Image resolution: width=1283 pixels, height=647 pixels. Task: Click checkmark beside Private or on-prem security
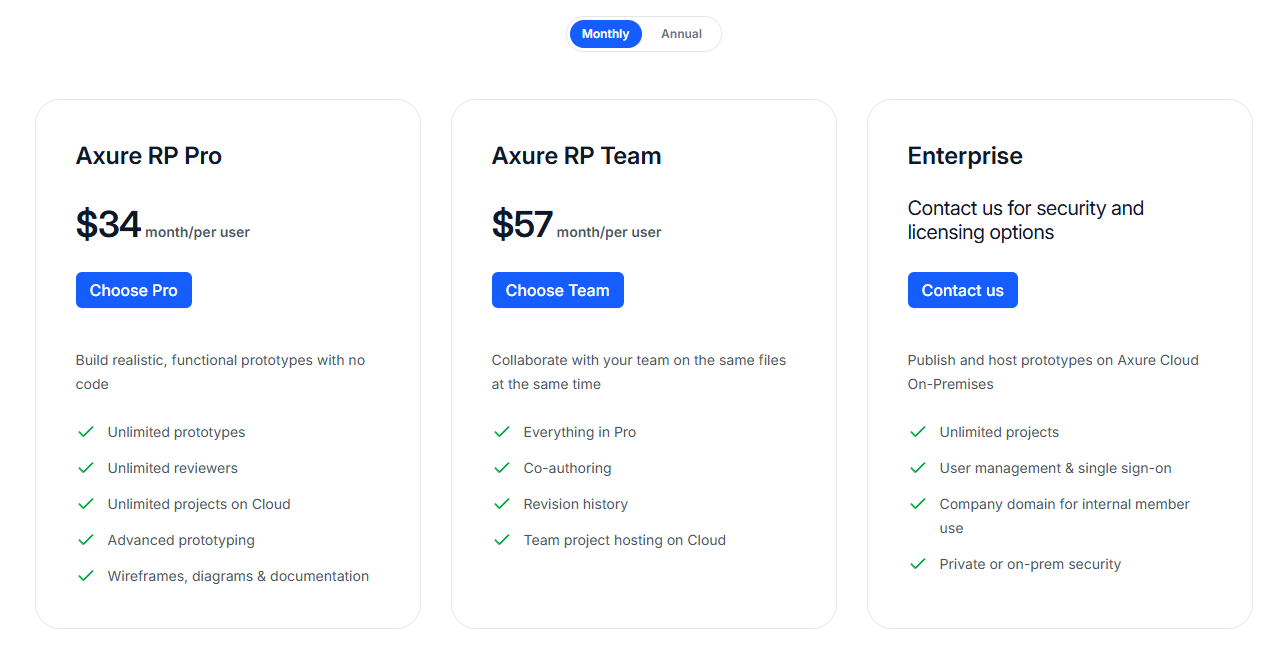pyautogui.click(x=918, y=564)
